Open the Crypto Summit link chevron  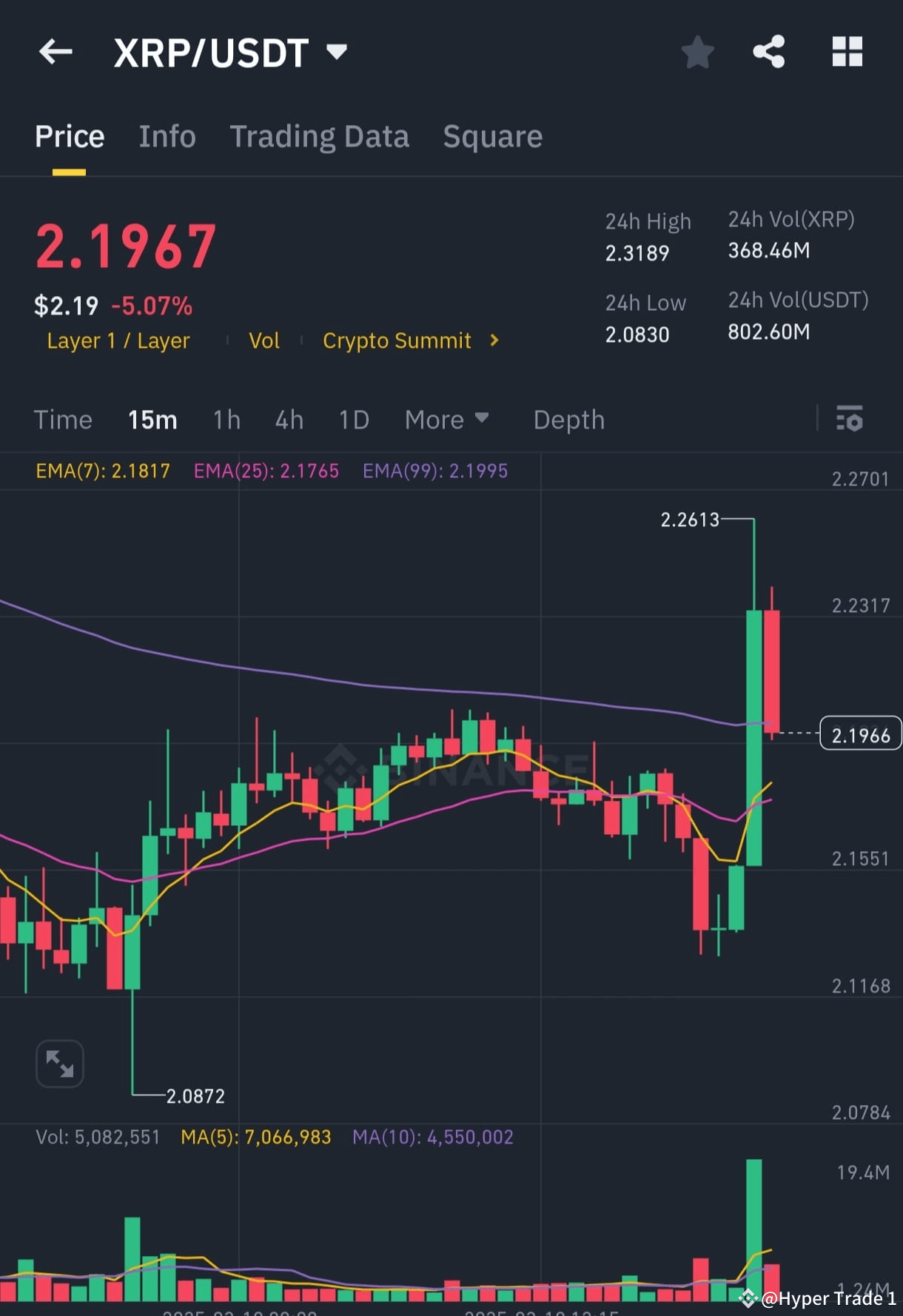pos(494,341)
